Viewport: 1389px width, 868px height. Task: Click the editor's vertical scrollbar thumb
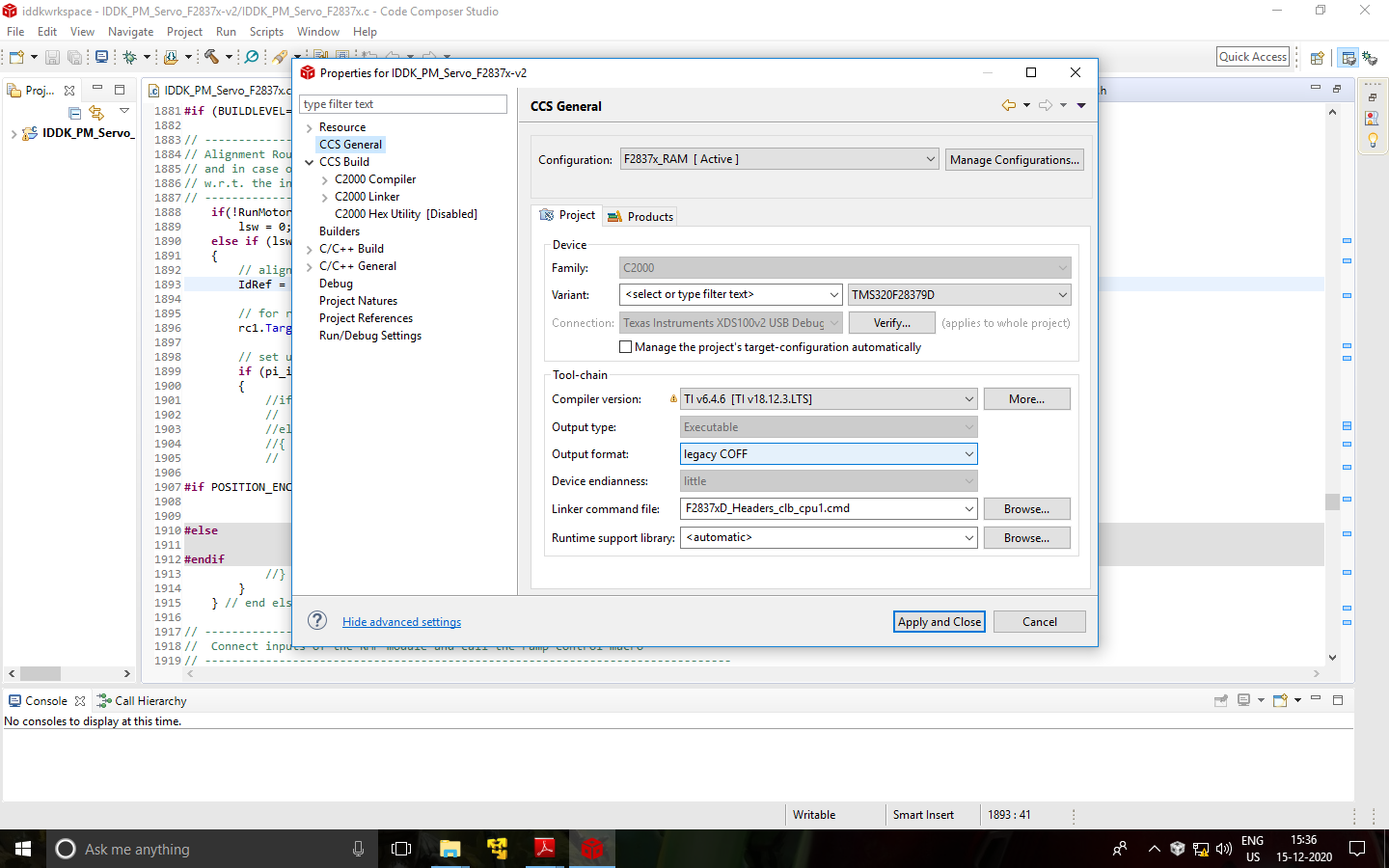(1332, 502)
